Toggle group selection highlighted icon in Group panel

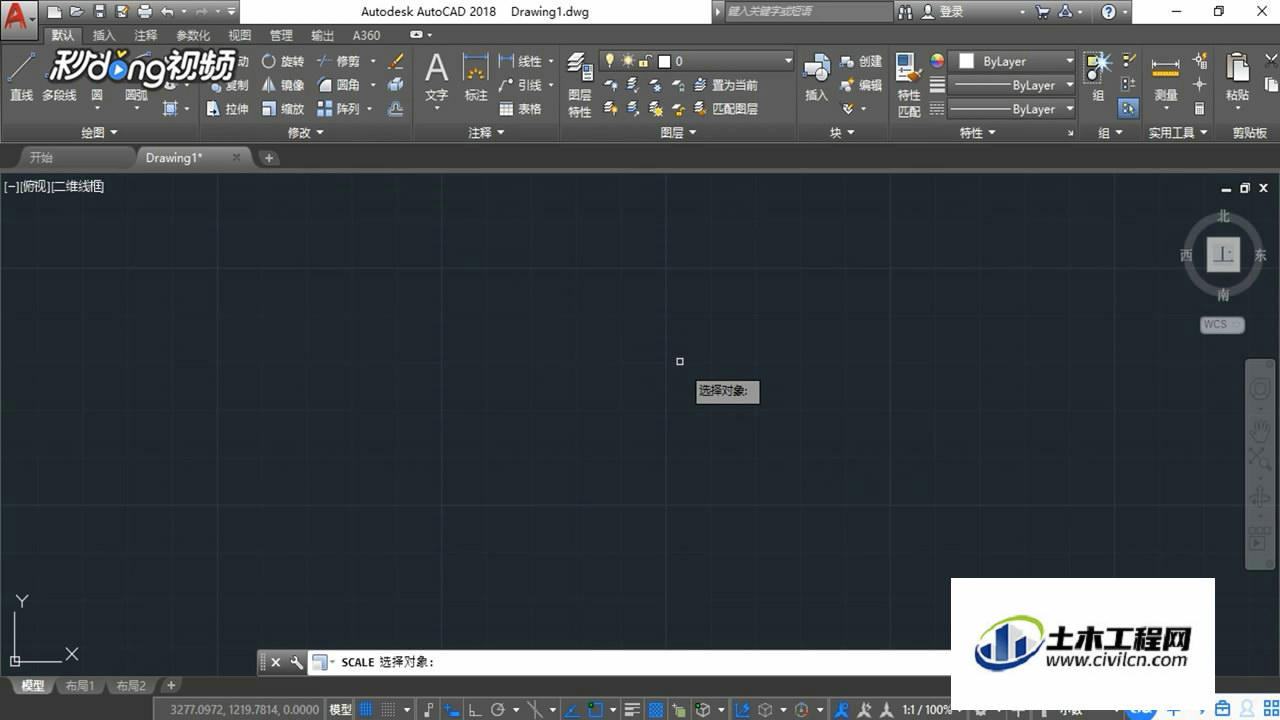pos(1128,109)
